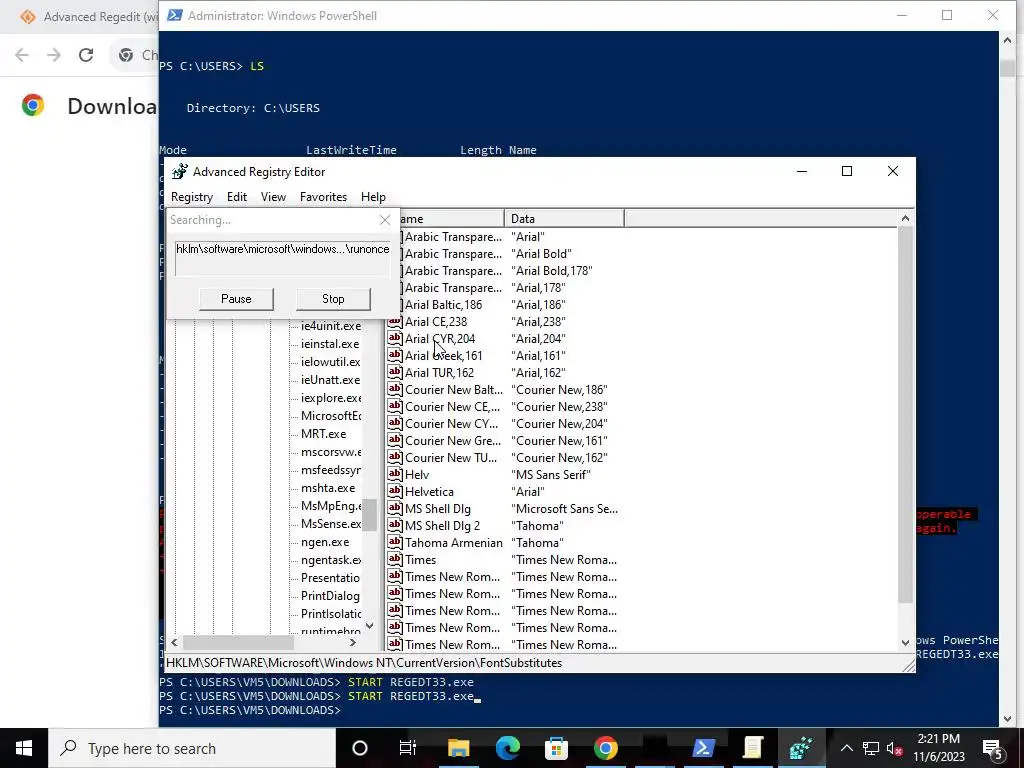The width and height of the screenshot is (1024, 768).
Task: Click string icon of Courier New Gre
Action: point(394,440)
